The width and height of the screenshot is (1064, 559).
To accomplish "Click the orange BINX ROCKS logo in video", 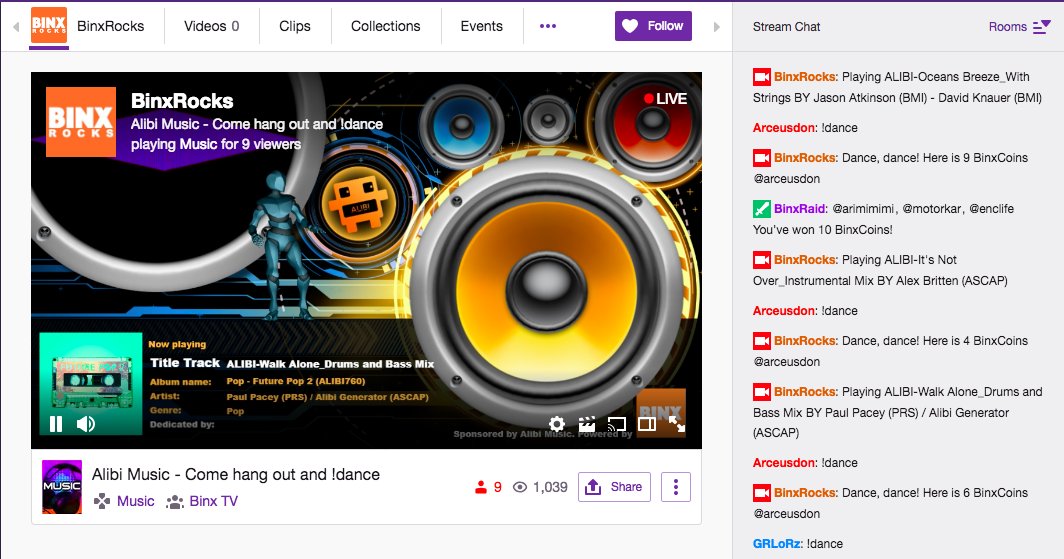I will pyautogui.click(x=81, y=122).
